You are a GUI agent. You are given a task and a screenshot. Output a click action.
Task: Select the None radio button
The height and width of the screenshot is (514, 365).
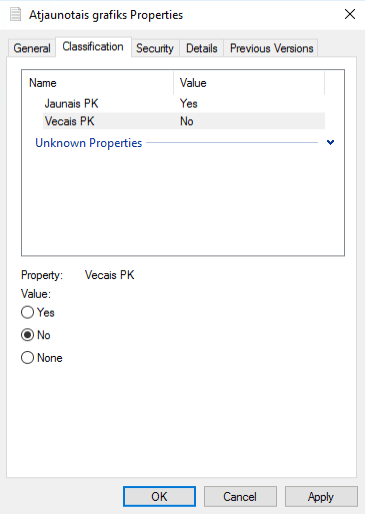pos(27,358)
